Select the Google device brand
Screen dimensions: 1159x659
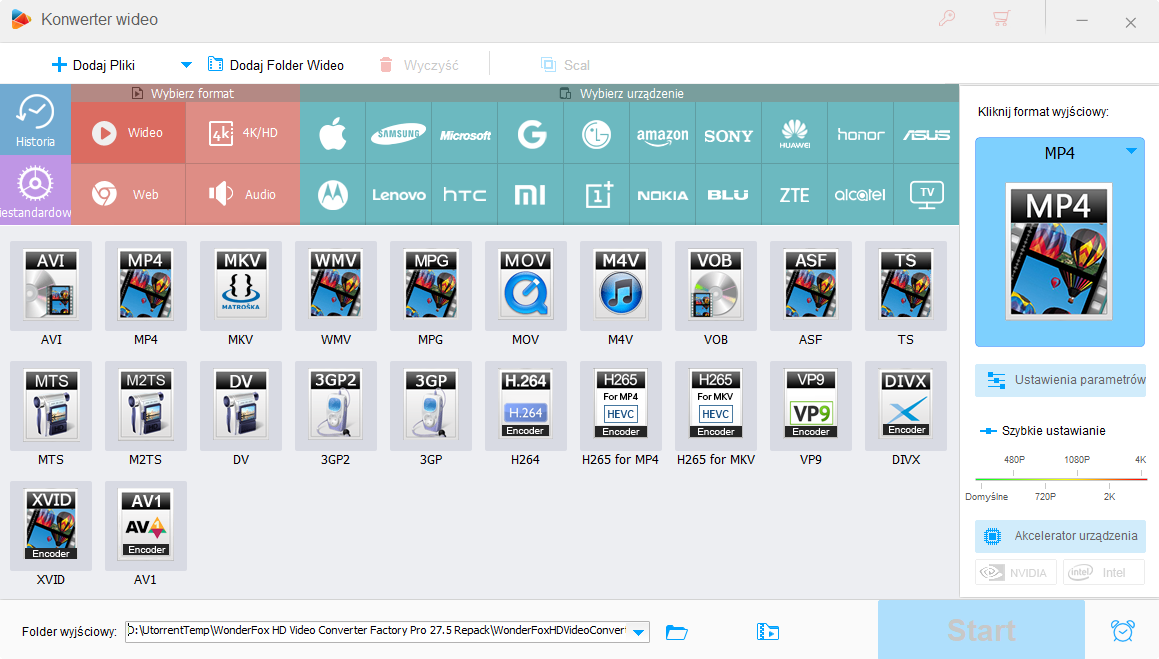531,134
